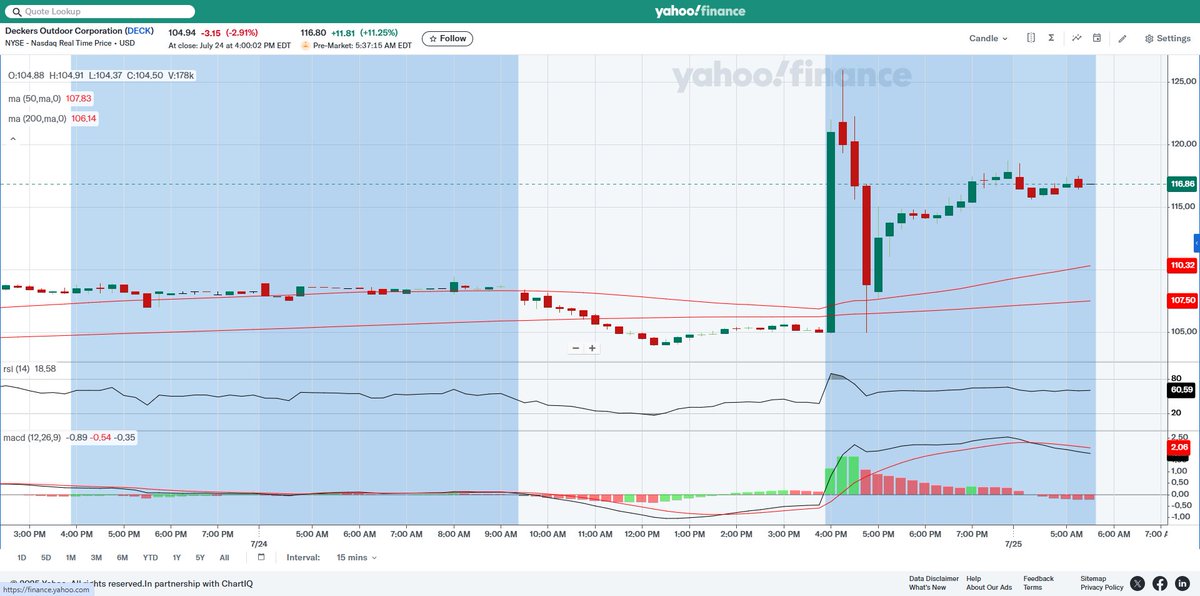Open the date range calendar picker icon
The height and width of the screenshot is (596, 1200).
point(261,557)
